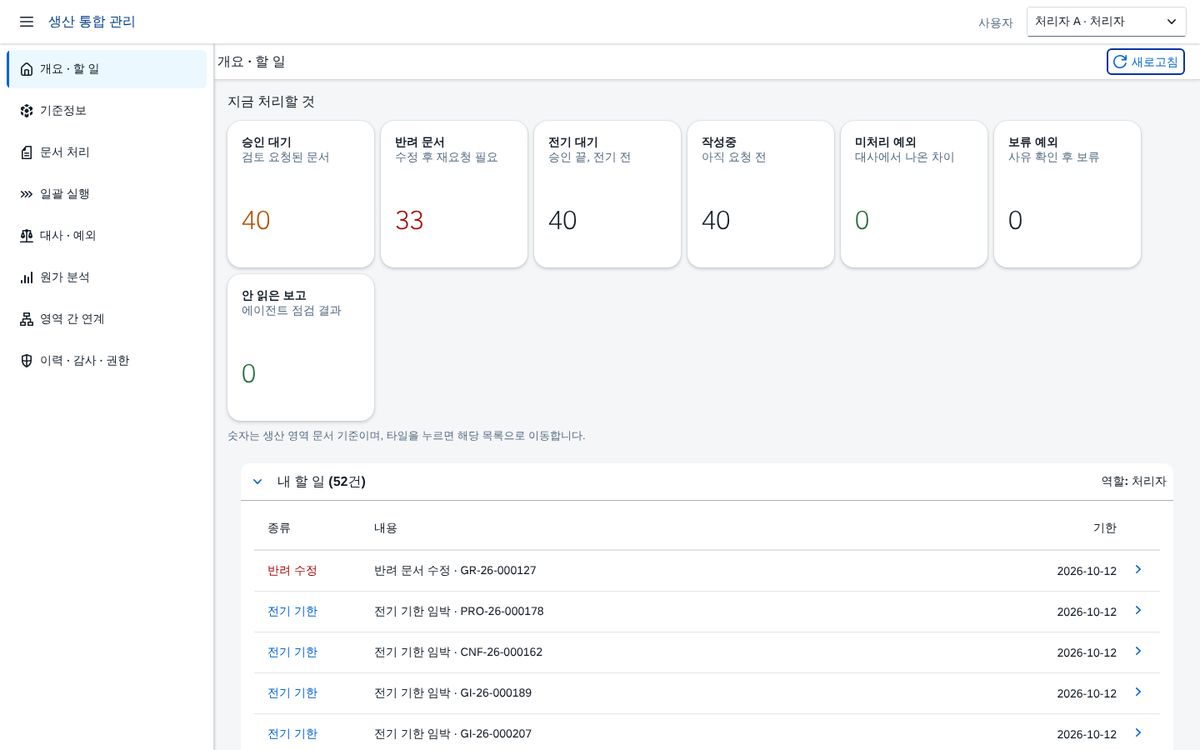Click the triple-chevron icon beside 일괄 실행
The height and width of the screenshot is (750, 1200).
point(26,194)
